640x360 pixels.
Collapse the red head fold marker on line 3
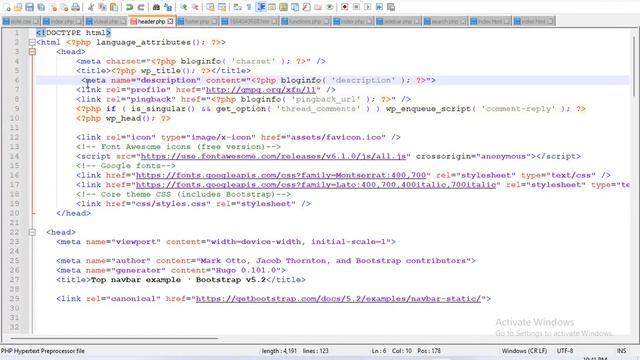[32, 52]
